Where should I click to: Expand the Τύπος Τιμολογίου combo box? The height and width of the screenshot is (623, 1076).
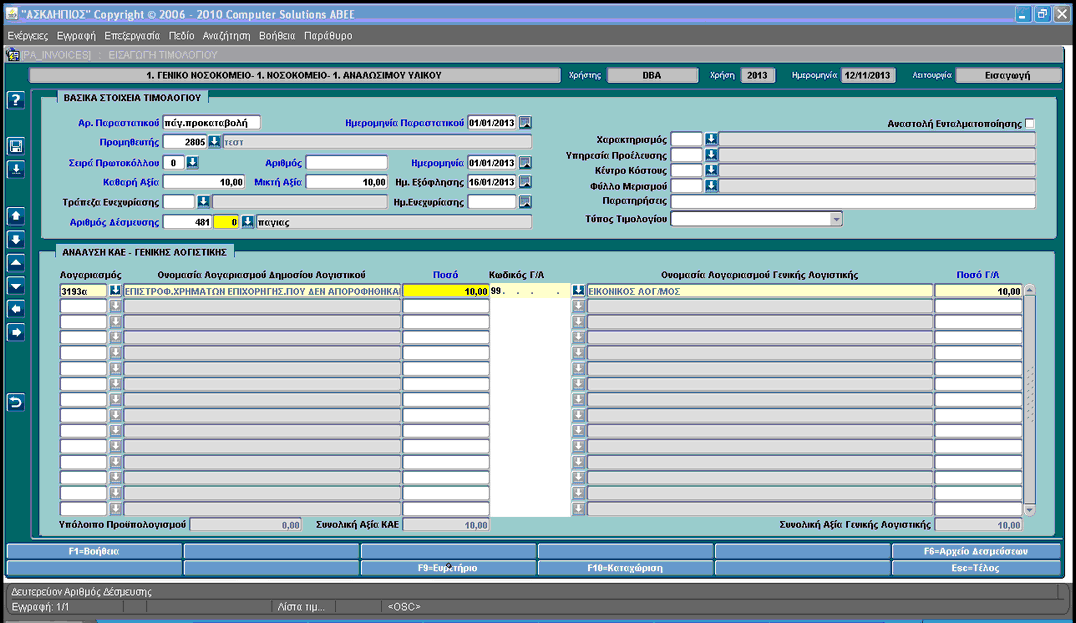coord(835,219)
